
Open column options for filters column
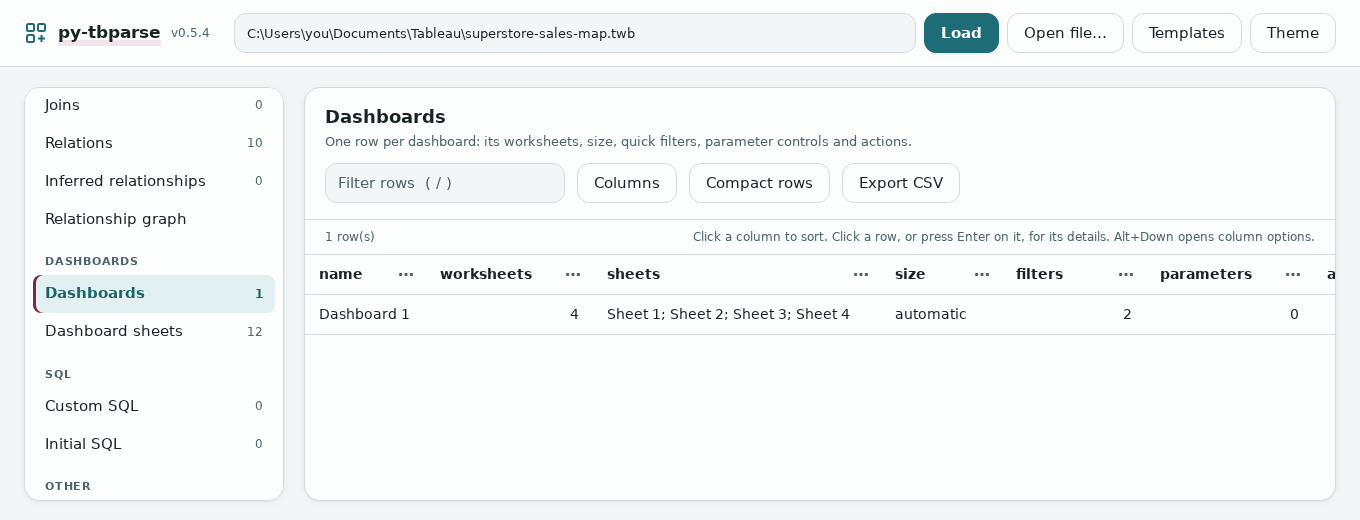tap(1126, 274)
